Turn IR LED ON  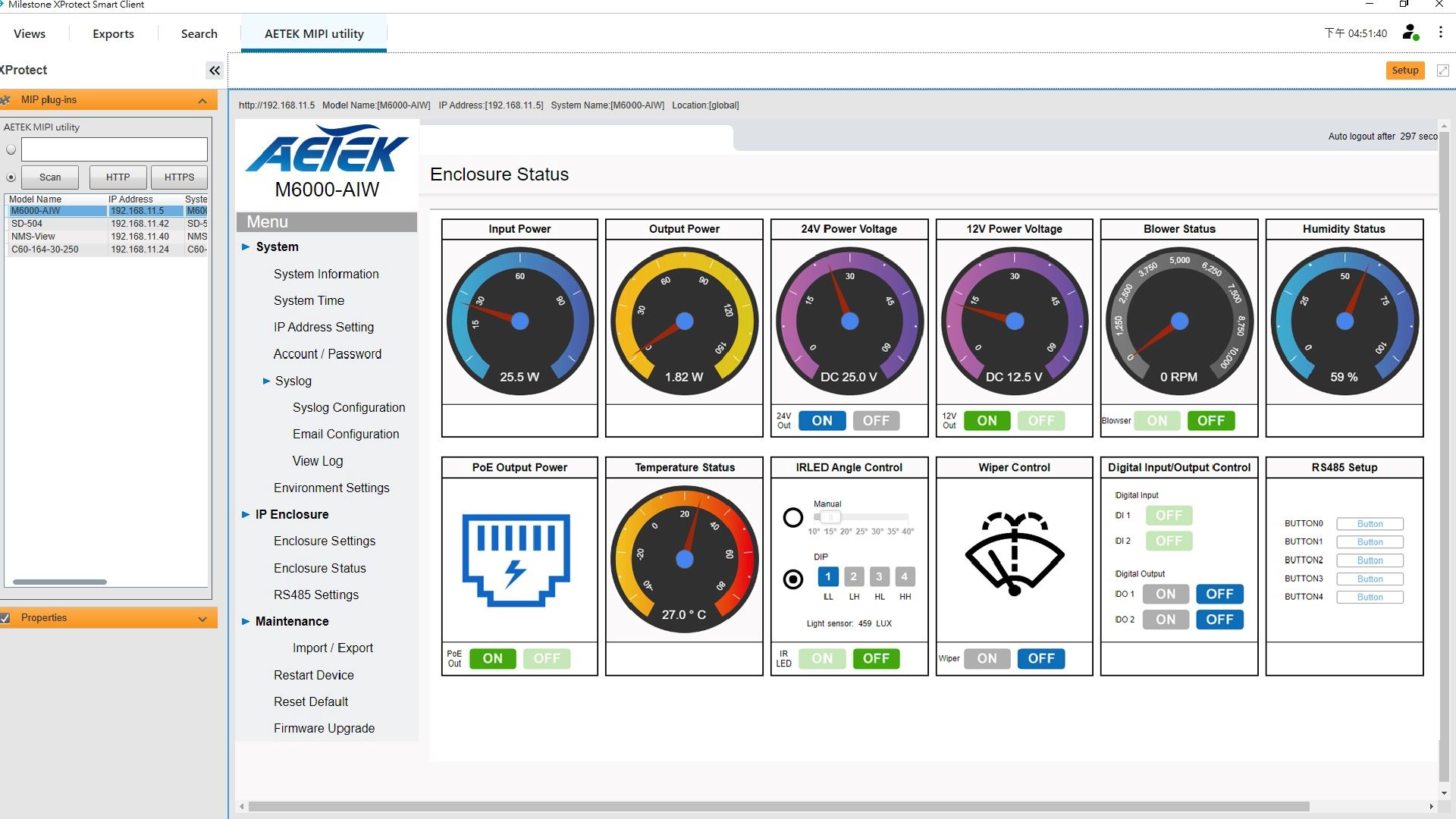[x=822, y=658]
